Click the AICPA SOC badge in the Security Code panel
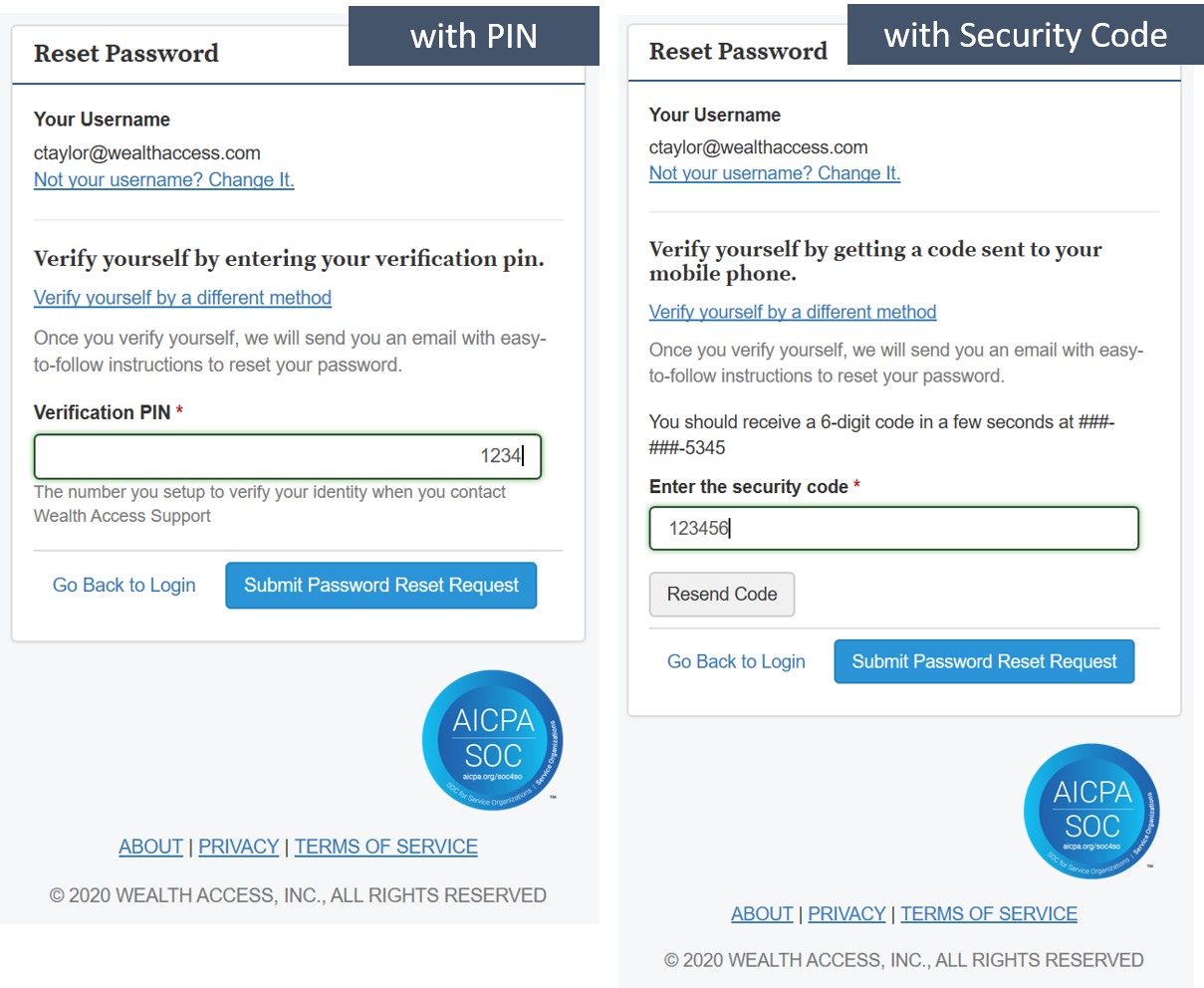This screenshot has height=988, width=1204. click(x=1091, y=811)
